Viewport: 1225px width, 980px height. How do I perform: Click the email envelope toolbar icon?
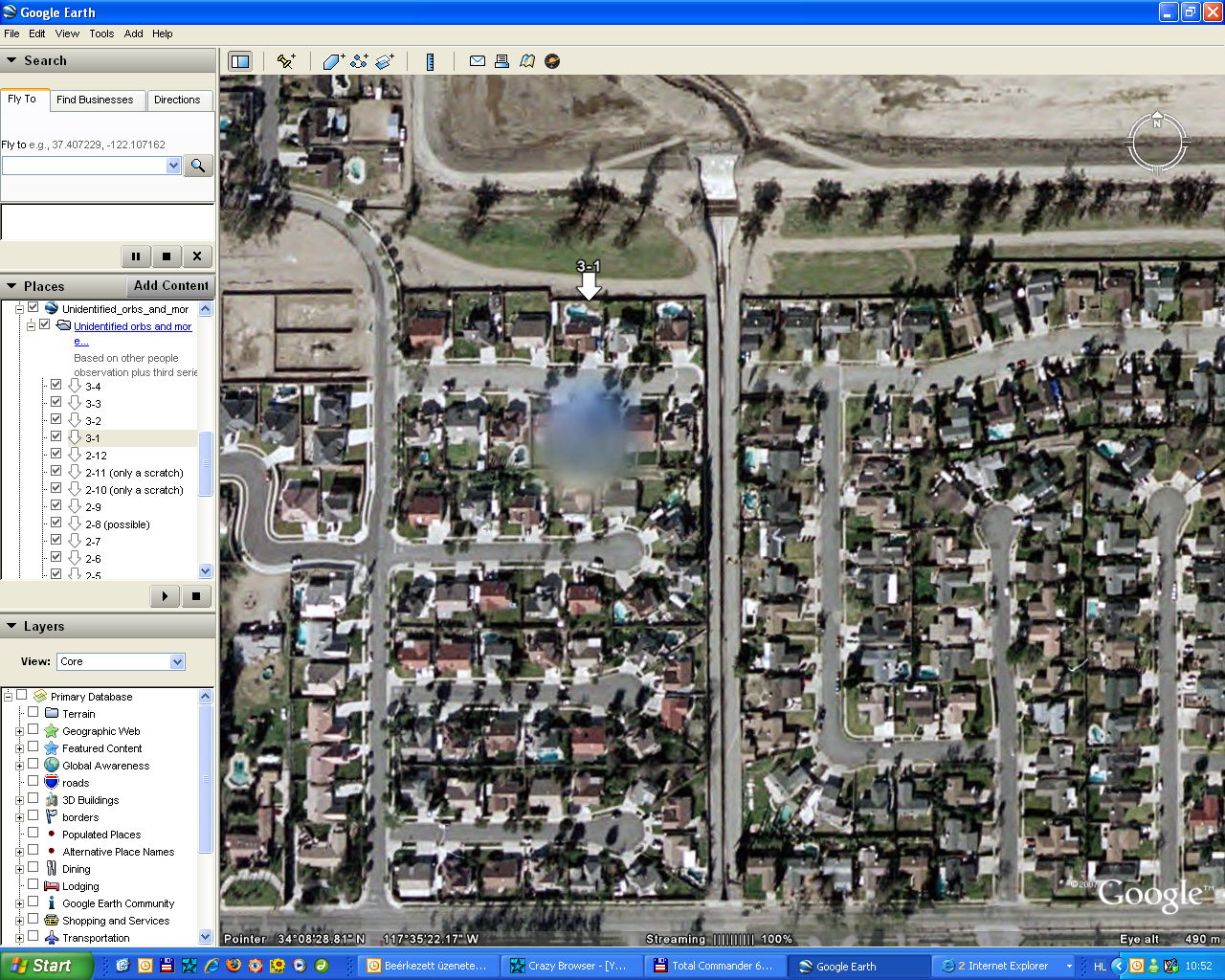(478, 61)
